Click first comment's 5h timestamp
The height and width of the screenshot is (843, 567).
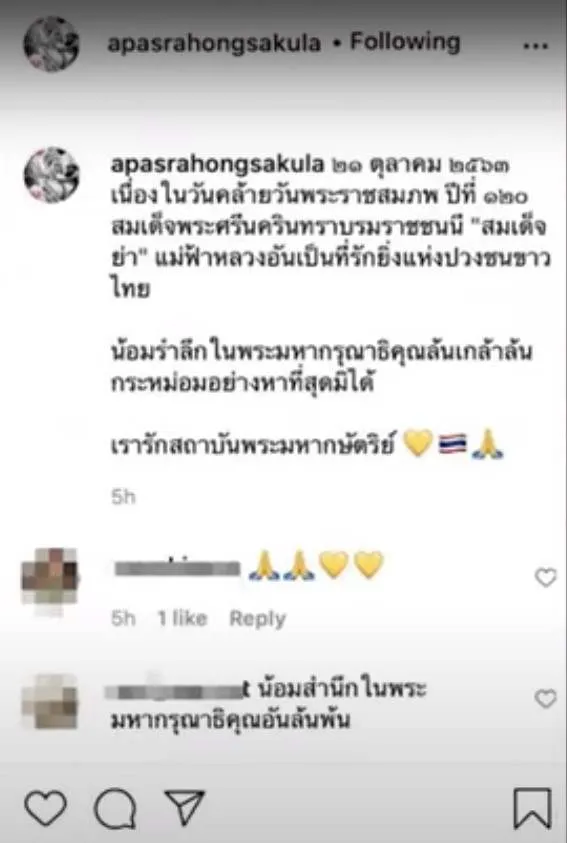(123, 618)
